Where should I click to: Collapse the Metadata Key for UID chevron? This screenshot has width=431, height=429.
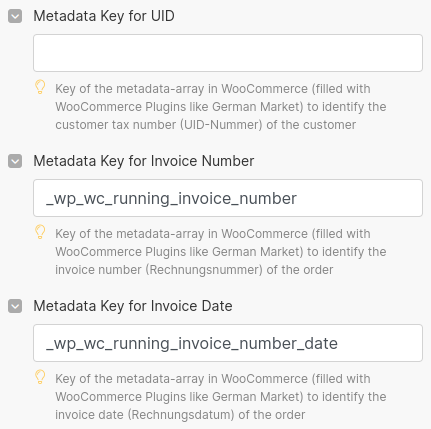(15, 16)
